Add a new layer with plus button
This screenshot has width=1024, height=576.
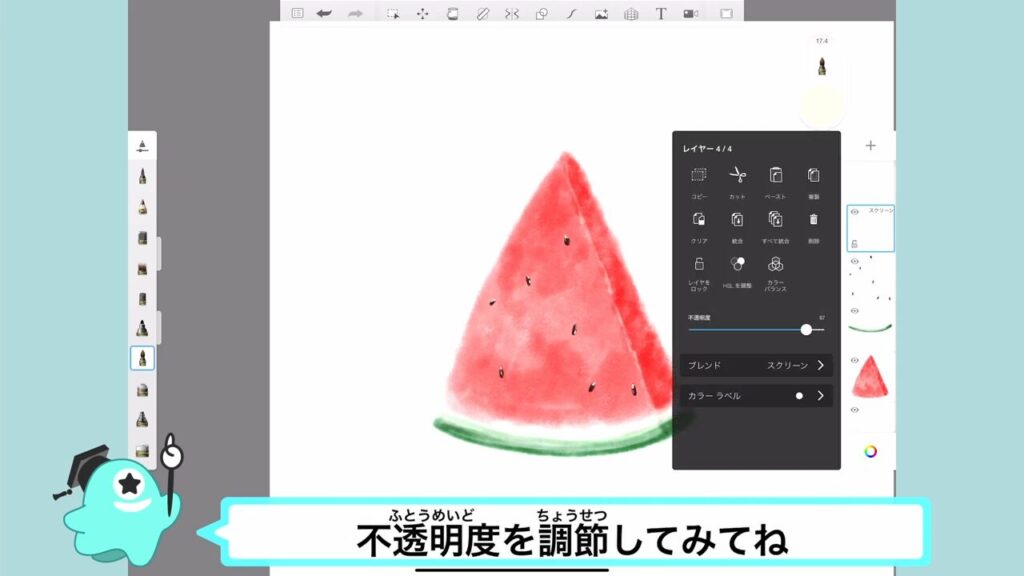[x=870, y=146]
